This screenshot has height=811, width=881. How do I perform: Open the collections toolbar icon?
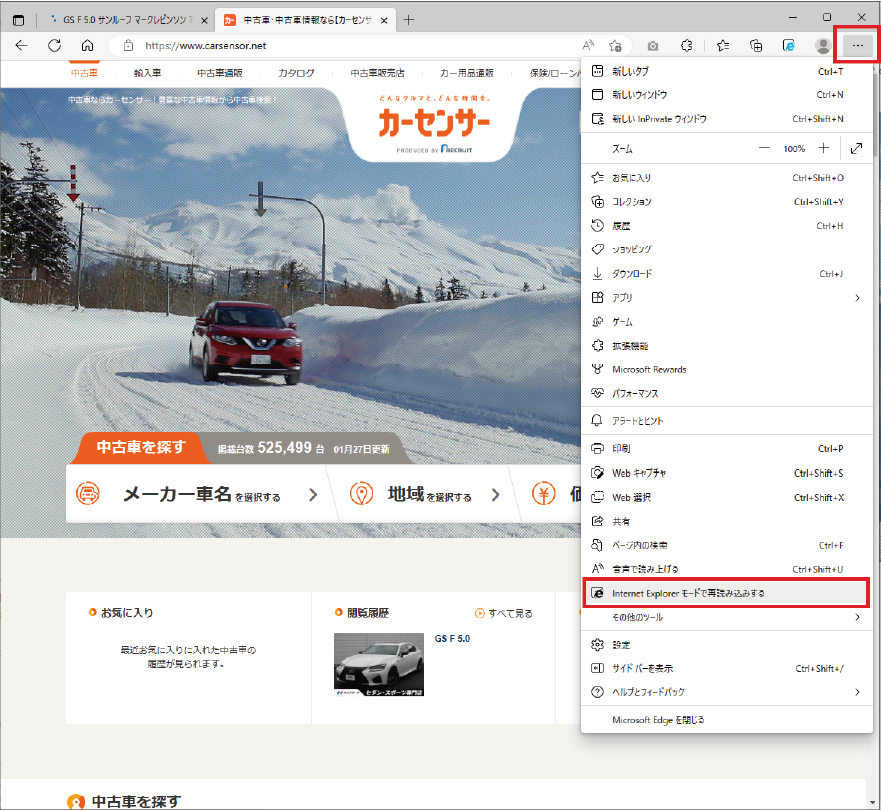[756, 46]
